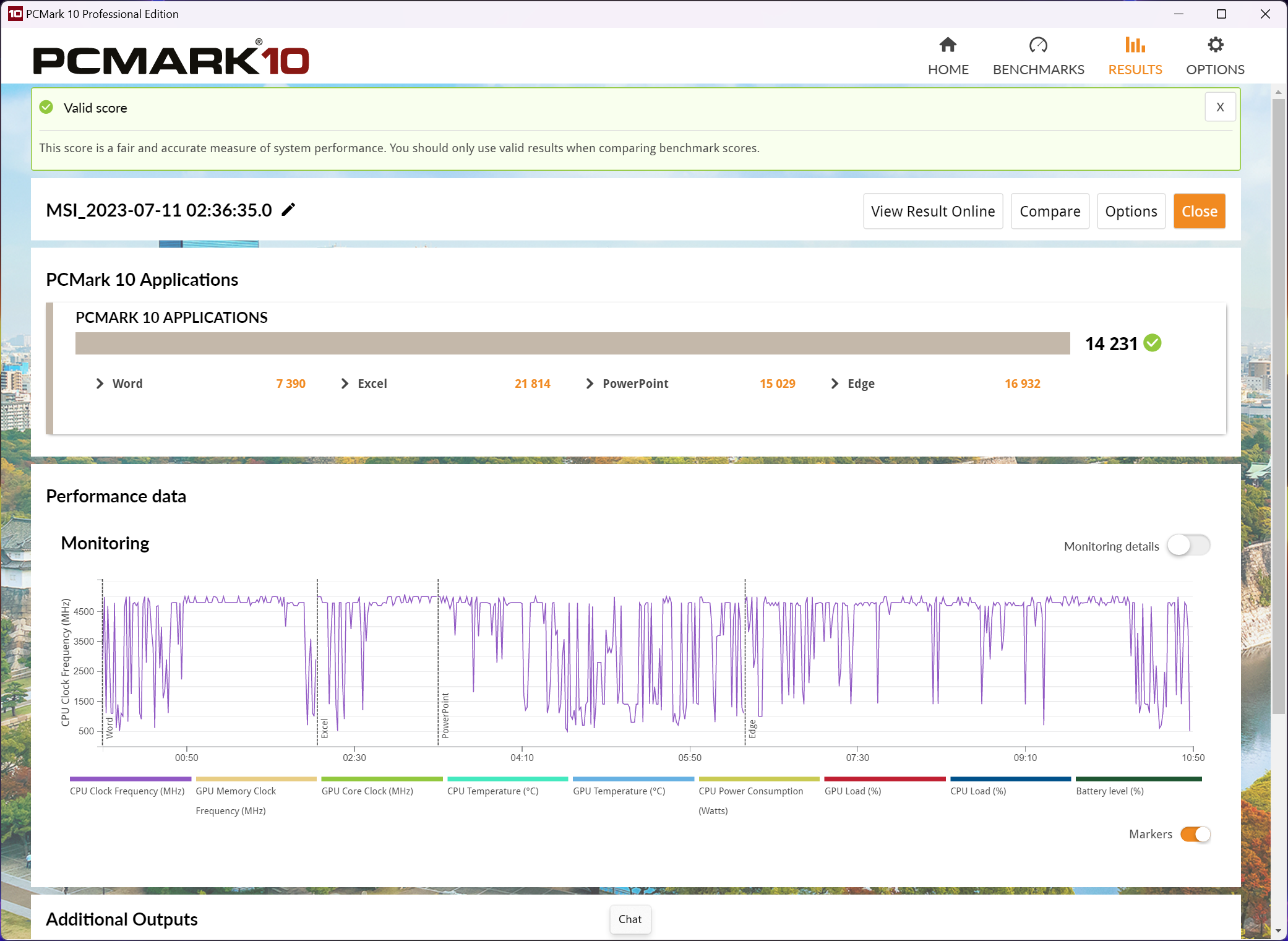Expand the Excel score details
The width and height of the screenshot is (1288, 941).
pyautogui.click(x=345, y=384)
